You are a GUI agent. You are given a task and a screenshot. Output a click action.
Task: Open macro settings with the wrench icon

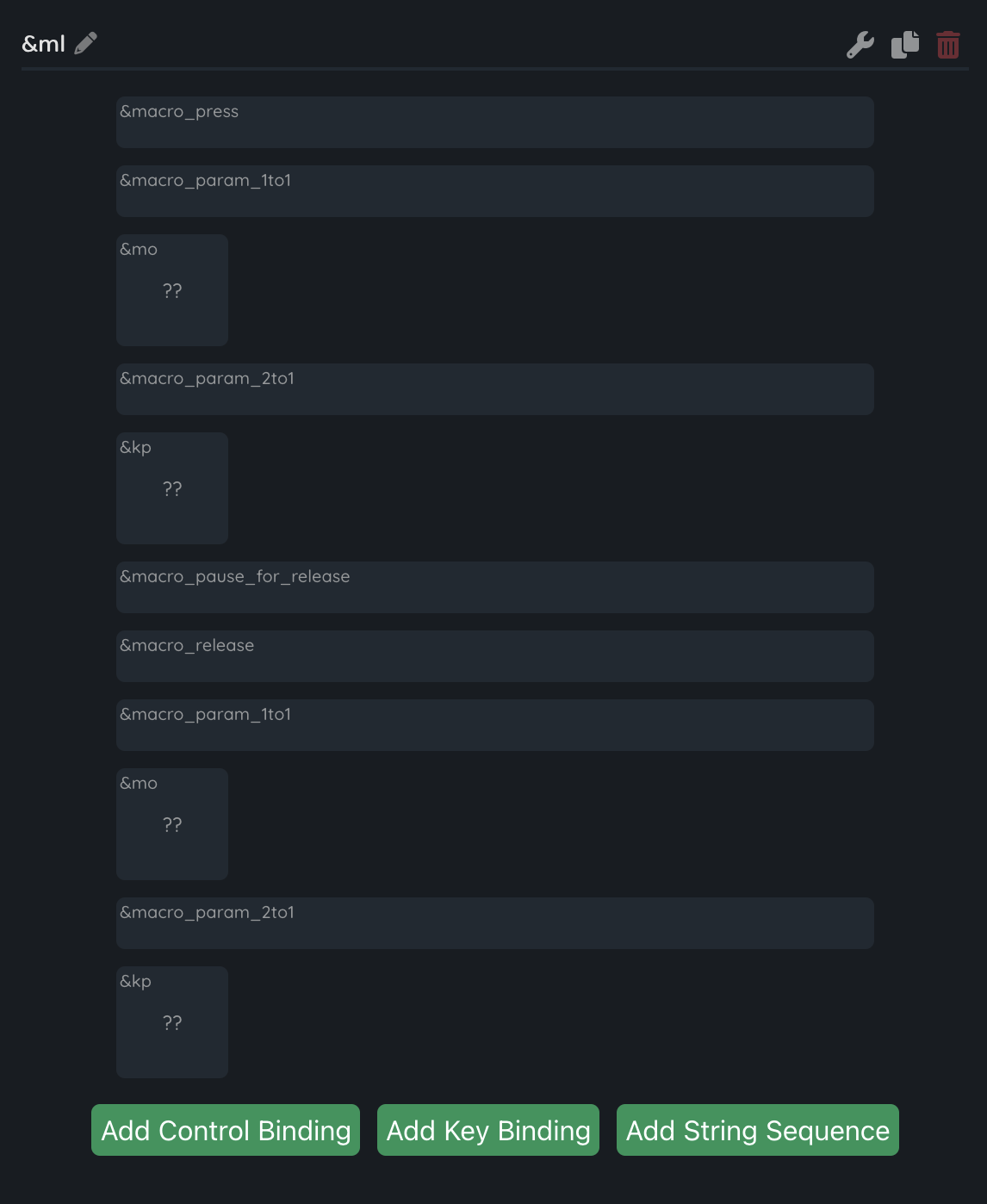pyautogui.click(x=860, y=45)
